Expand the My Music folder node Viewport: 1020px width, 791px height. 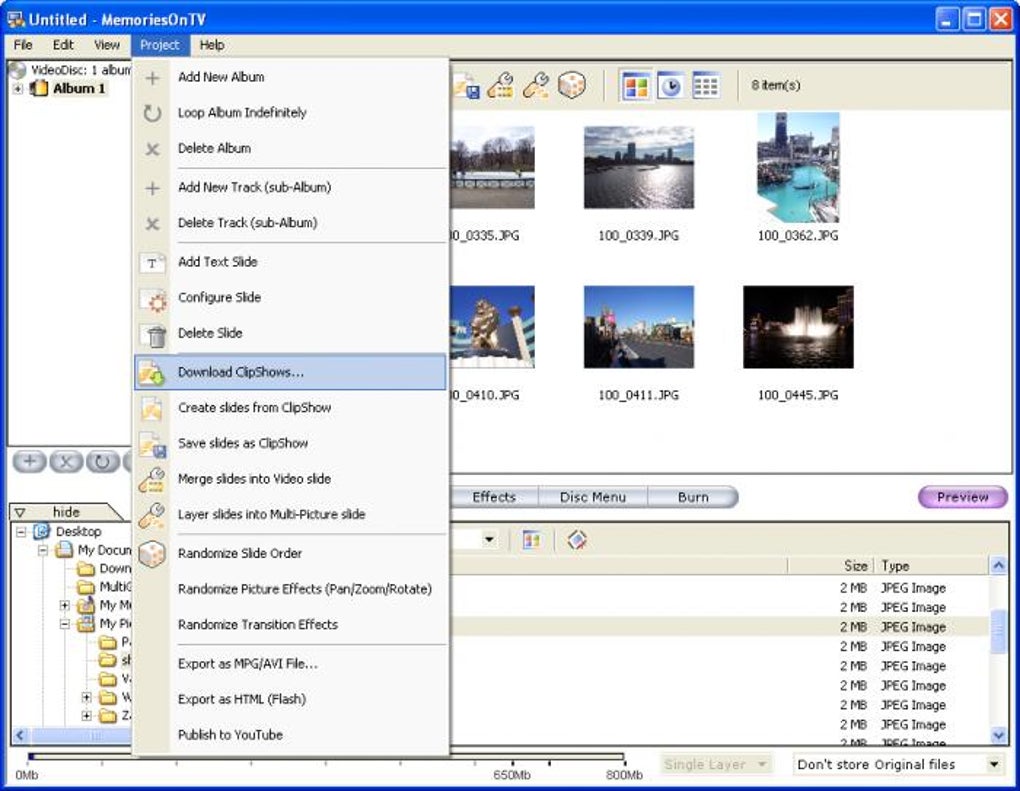coord(64,606)
